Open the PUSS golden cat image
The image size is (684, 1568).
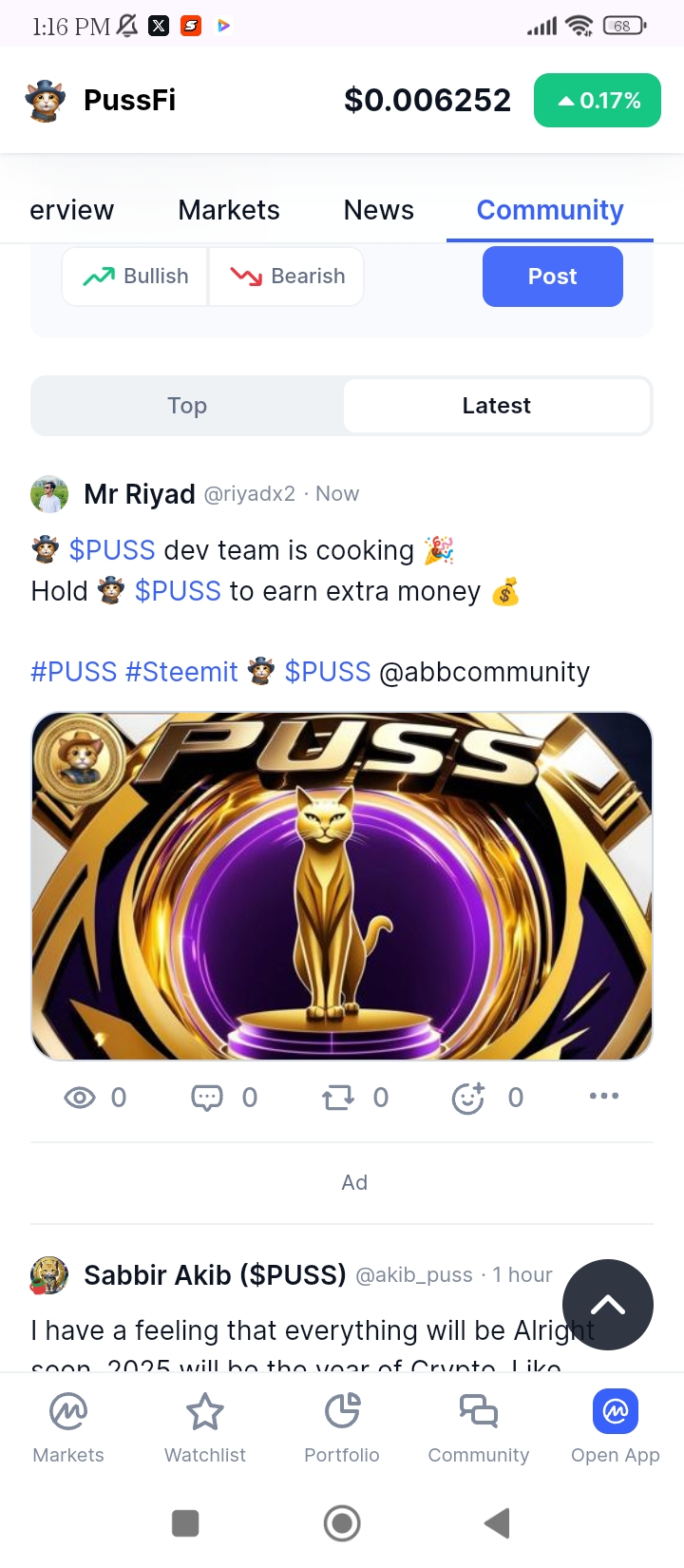(342, 886)
